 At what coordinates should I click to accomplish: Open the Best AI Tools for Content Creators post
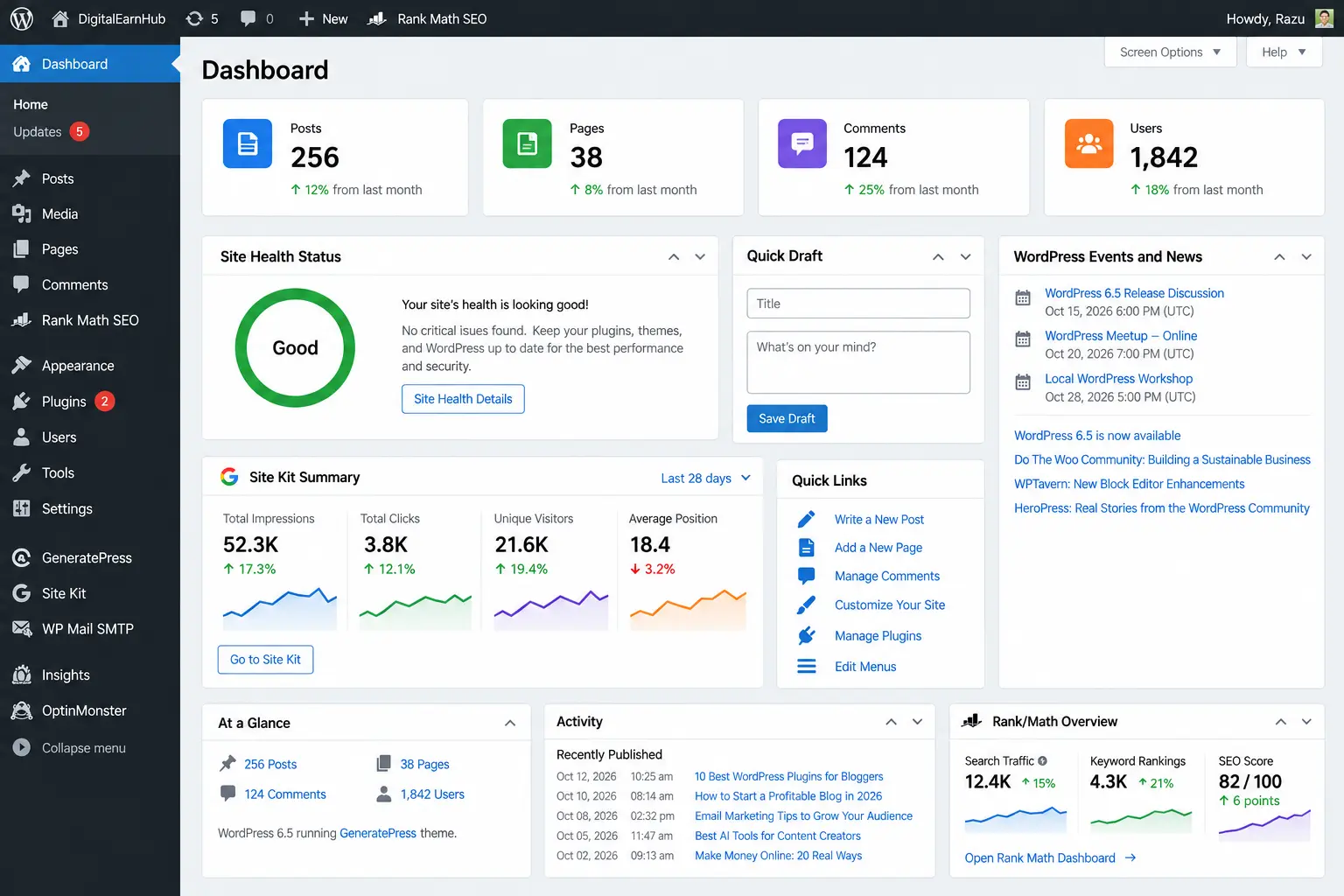click(x=778, y=836)
